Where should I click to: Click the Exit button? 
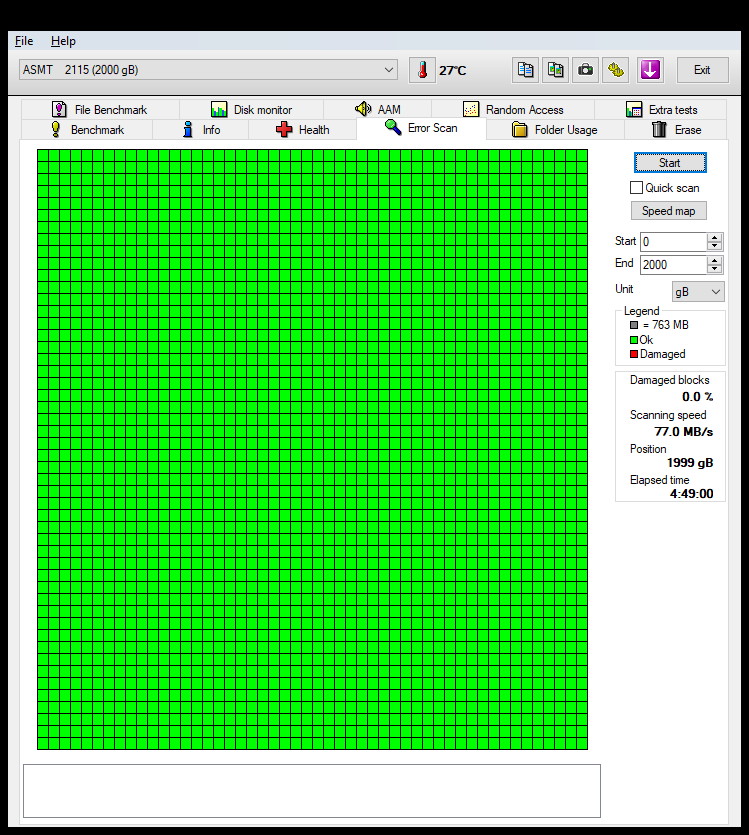click(x=702, y=70)
